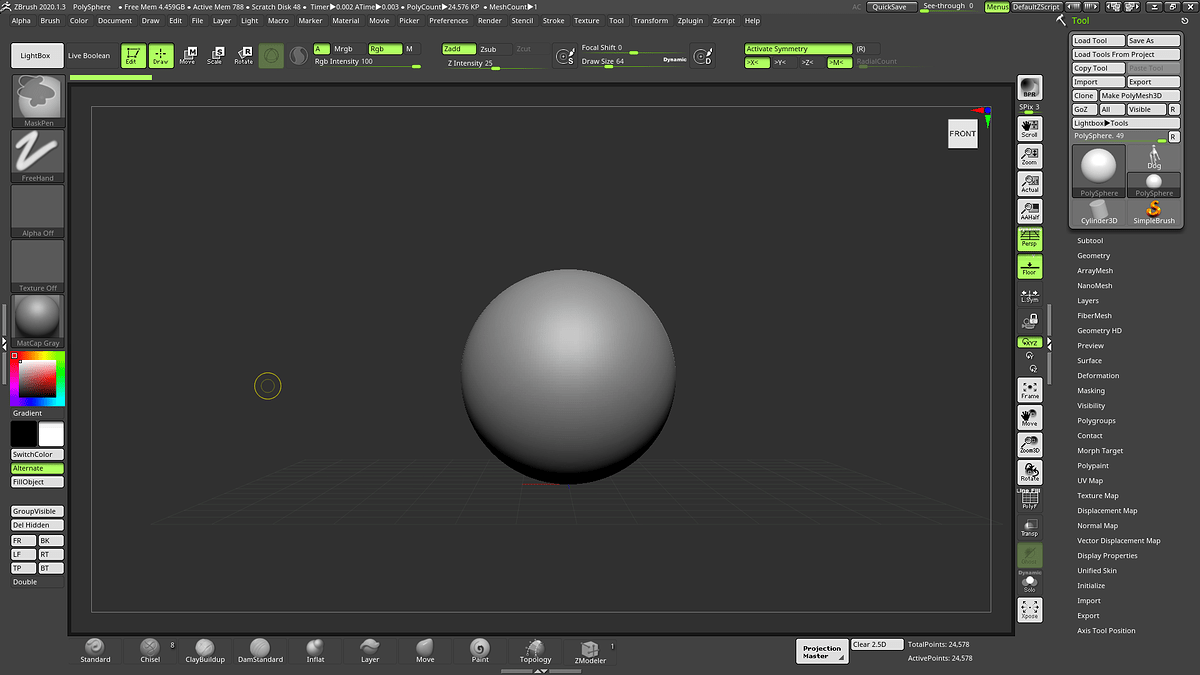Image resolution: width=1200 pixels, height=675 pixels.
Task: Select the Scale transform tool
Action: (x=215, y=56)
